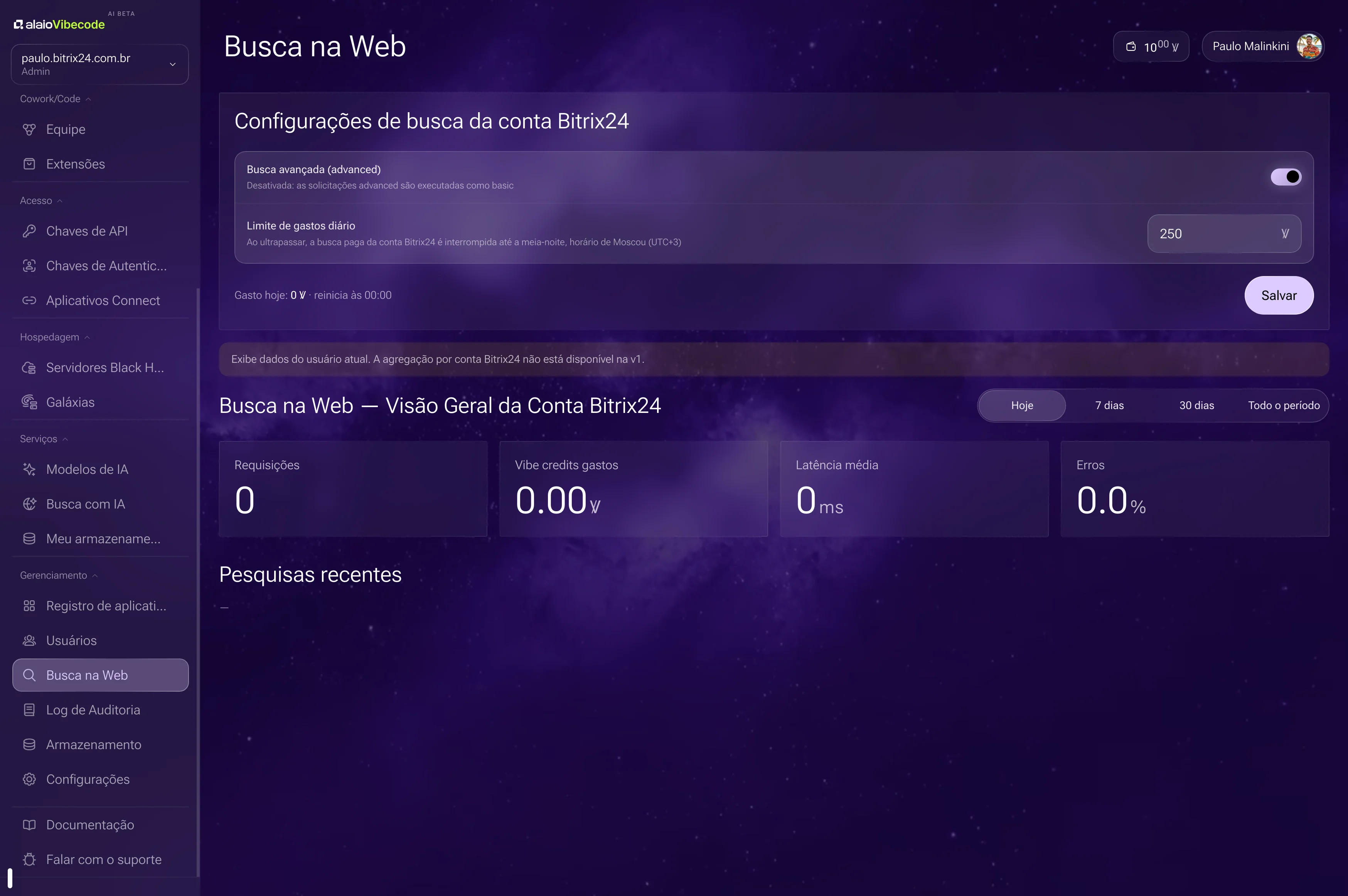
Task: Toggle the Busca avançada (advanced) switch
Action: point(1286,177)
